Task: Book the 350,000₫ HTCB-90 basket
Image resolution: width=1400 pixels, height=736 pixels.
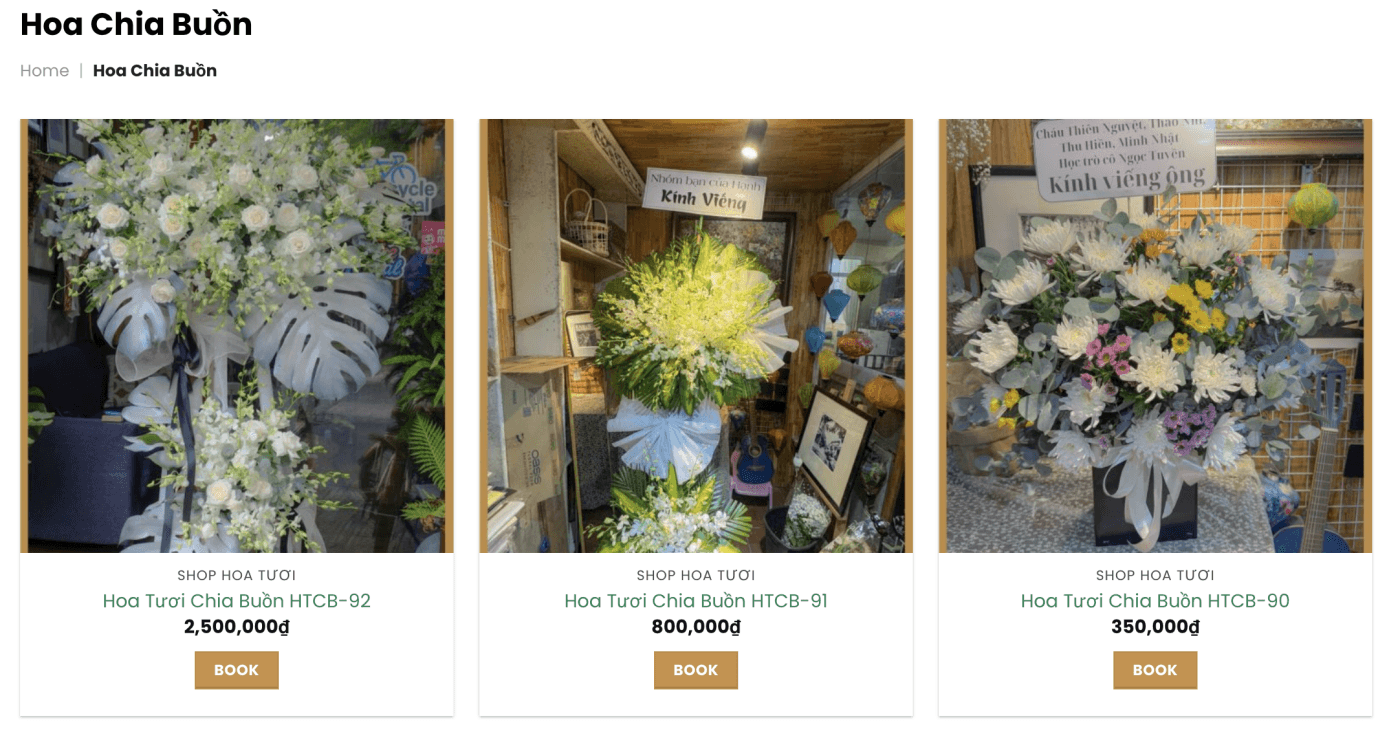Action: click(1155, 670)
